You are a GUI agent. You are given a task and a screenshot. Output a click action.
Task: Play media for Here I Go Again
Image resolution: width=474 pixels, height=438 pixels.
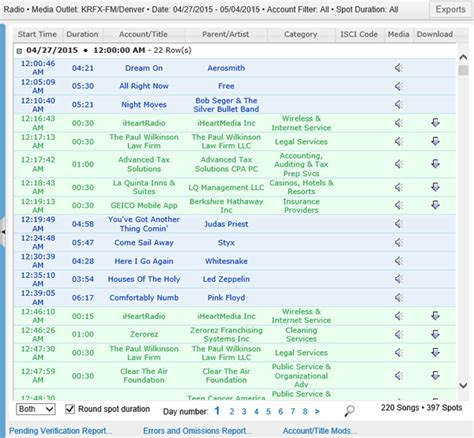[399, 261]
